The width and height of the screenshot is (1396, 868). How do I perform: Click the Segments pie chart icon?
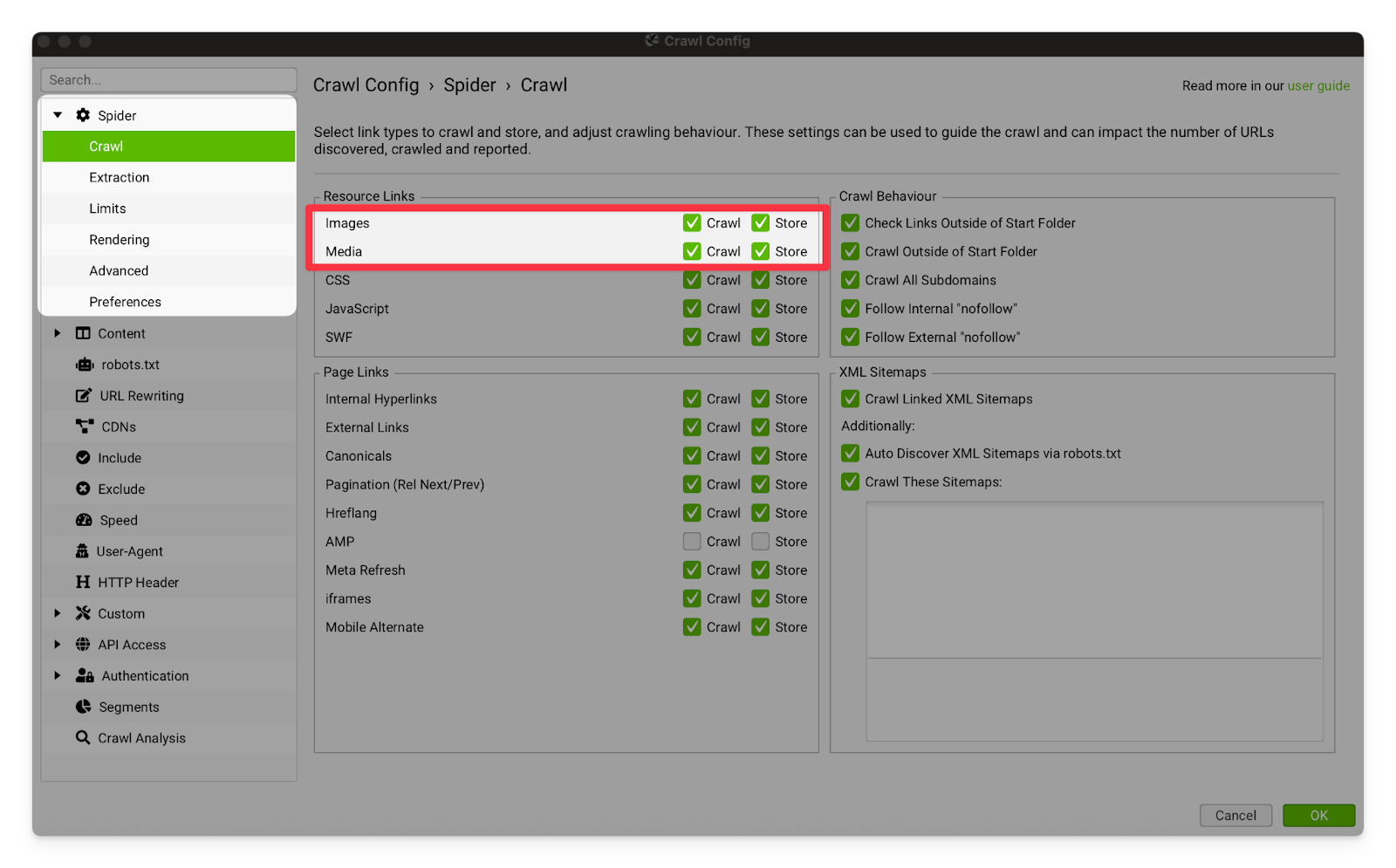point(84,707)
